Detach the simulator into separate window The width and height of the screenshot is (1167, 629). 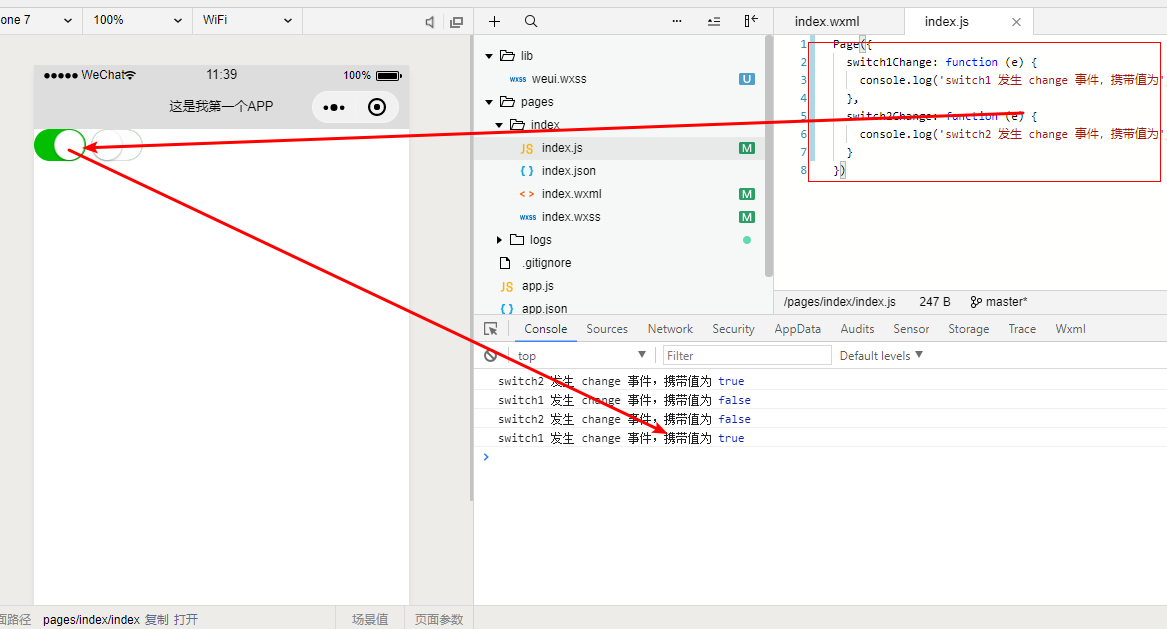[x=457, y=21]
